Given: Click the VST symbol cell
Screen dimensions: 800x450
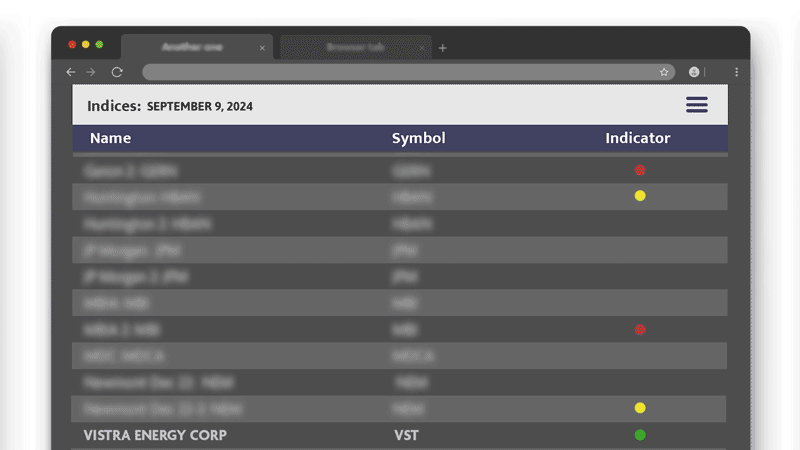Looking at the screenshot, I should (x=406, y=435).
